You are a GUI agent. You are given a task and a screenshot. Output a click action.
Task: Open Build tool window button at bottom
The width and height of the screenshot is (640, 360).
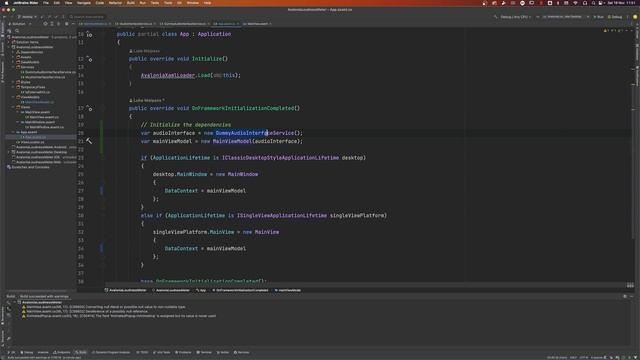[x=81, y=352]
